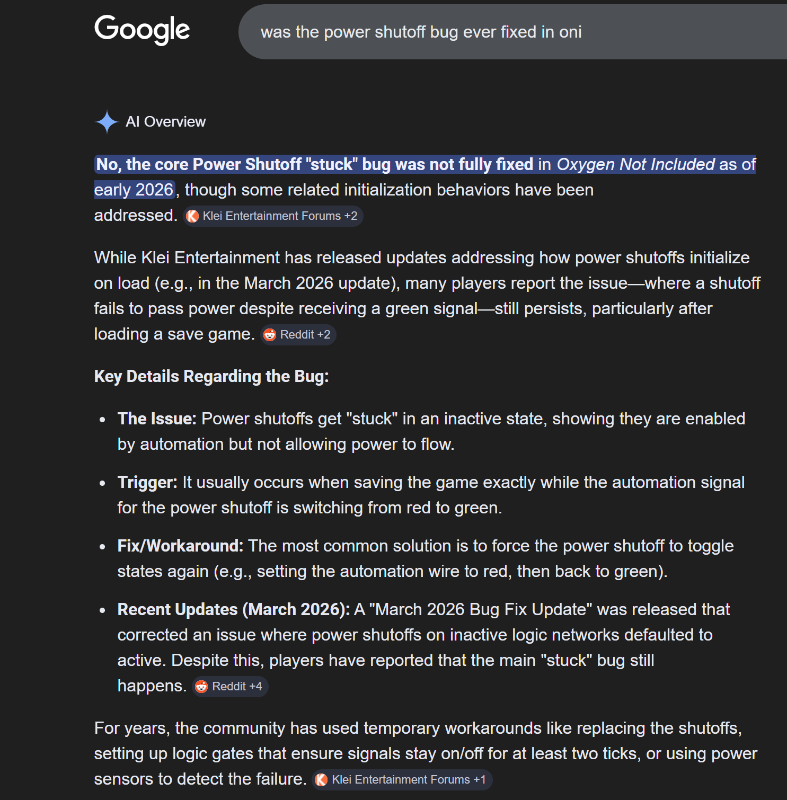This screenshot has height=800, width=787.
Task: Click the bold "Fix/Workaround:" bullet label
Action: tap(181, 546)
